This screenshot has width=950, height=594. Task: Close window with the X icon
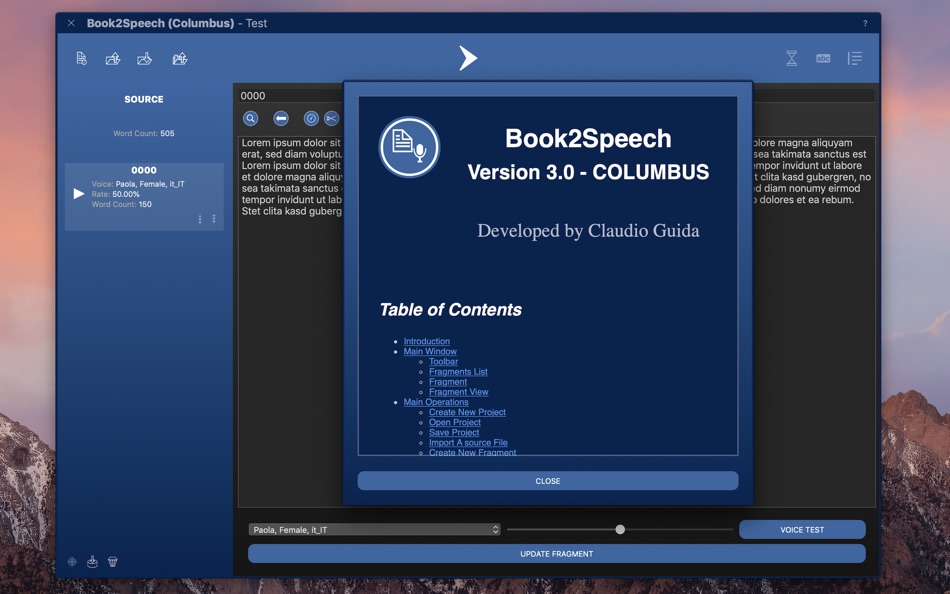point(71,23)
